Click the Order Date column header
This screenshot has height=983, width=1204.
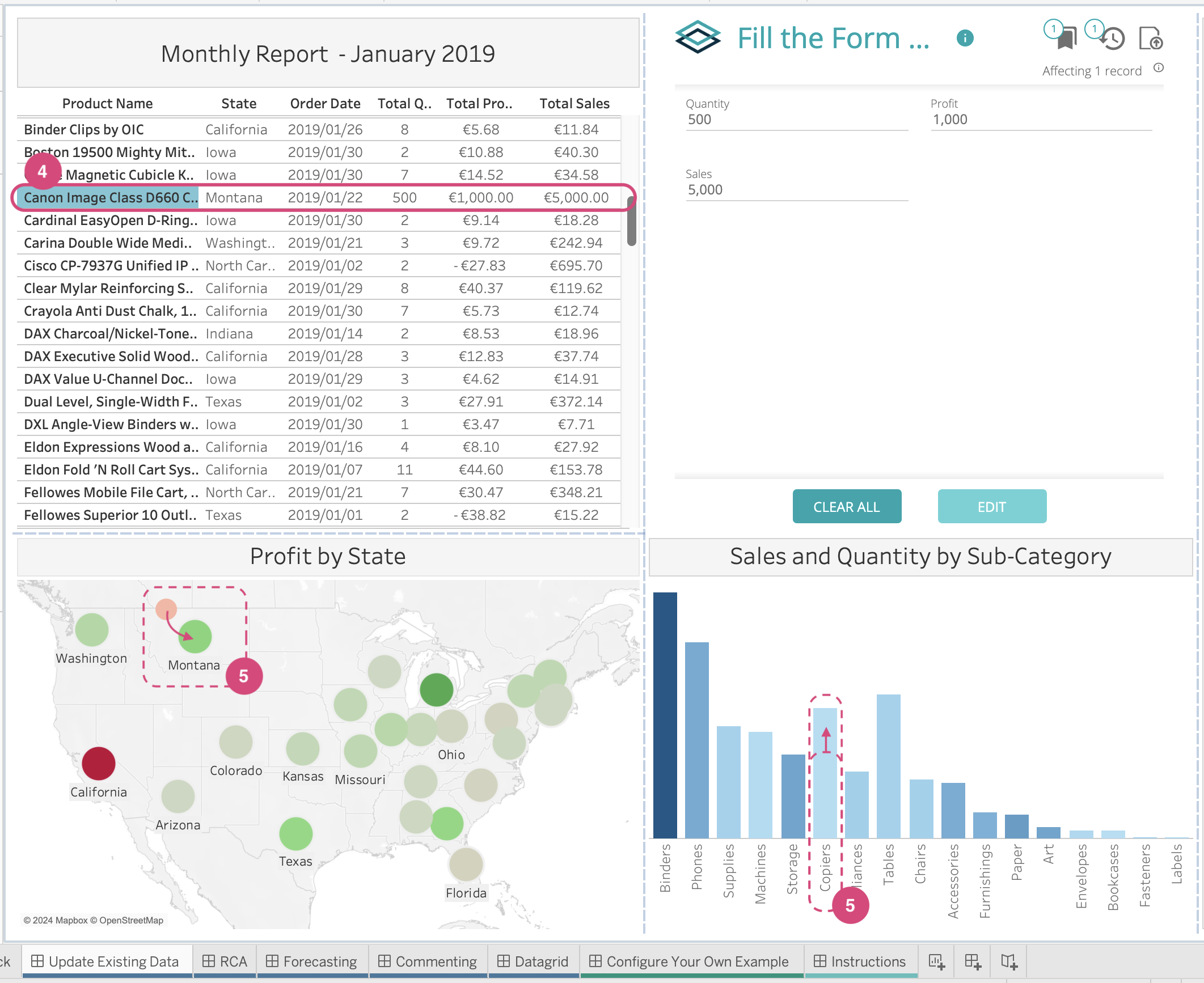pyautogui.click(x=325, y=104)
